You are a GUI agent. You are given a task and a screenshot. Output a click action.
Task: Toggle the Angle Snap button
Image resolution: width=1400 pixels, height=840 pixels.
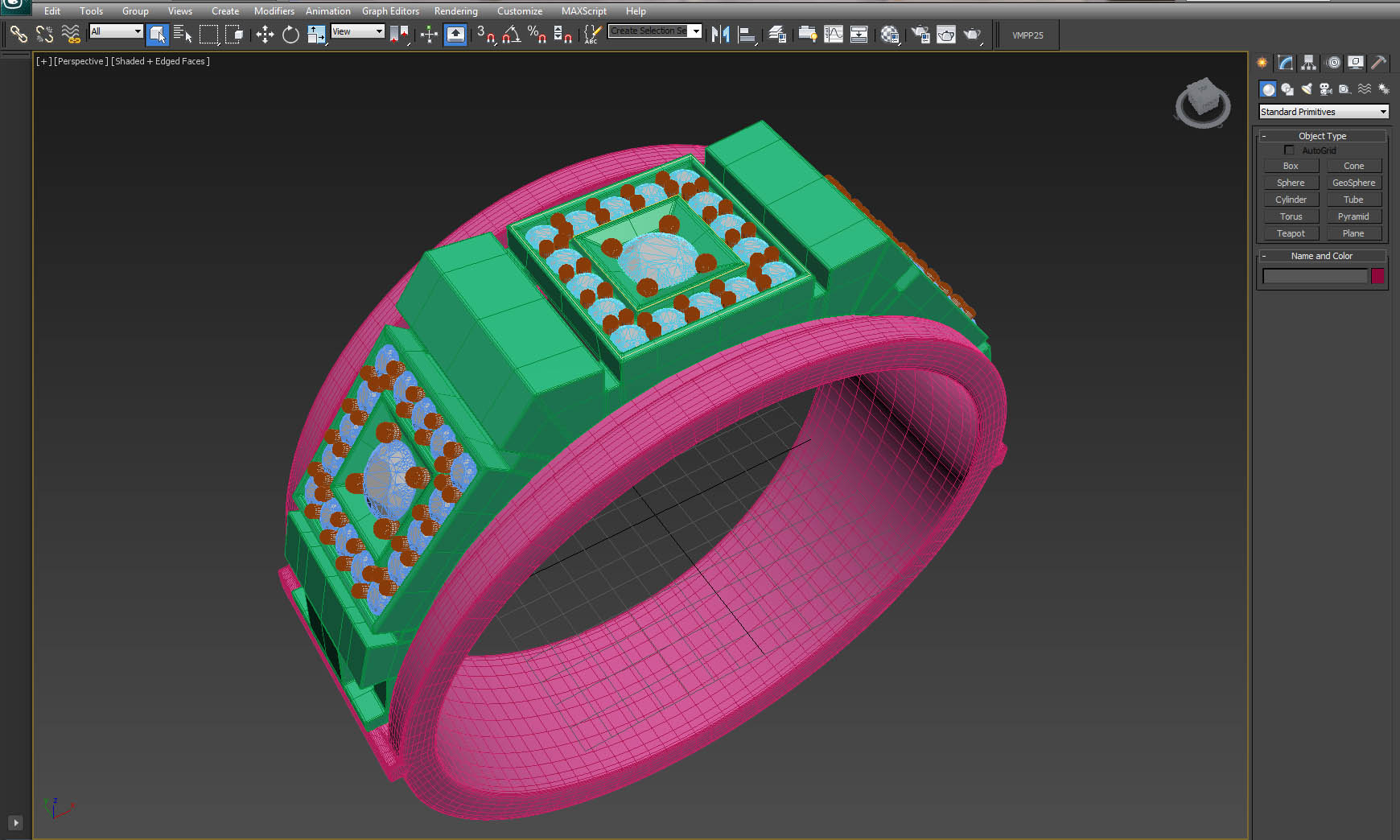pyautogui.click(x=511, y=34)
